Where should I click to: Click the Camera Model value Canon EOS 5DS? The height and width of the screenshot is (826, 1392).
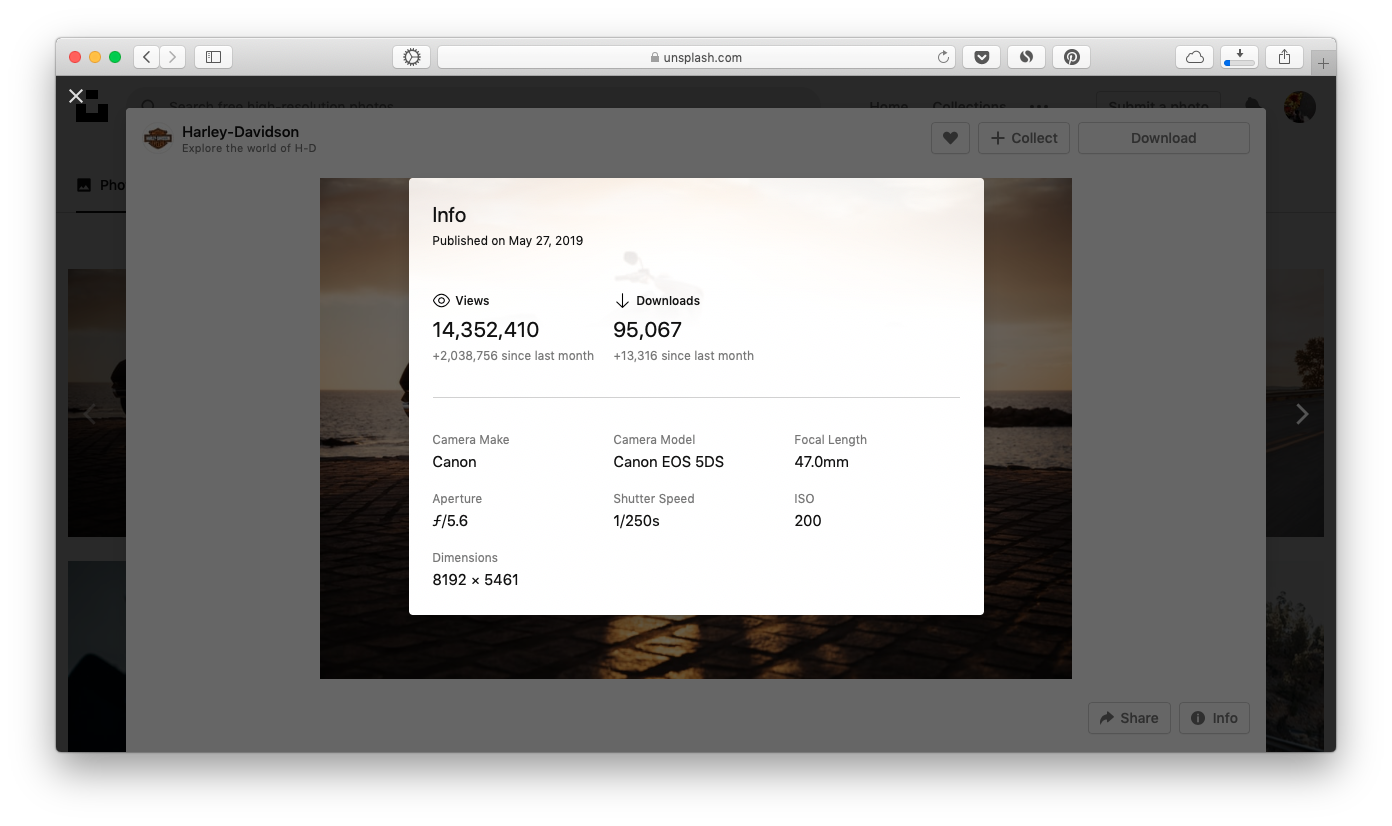coord(668,462)
